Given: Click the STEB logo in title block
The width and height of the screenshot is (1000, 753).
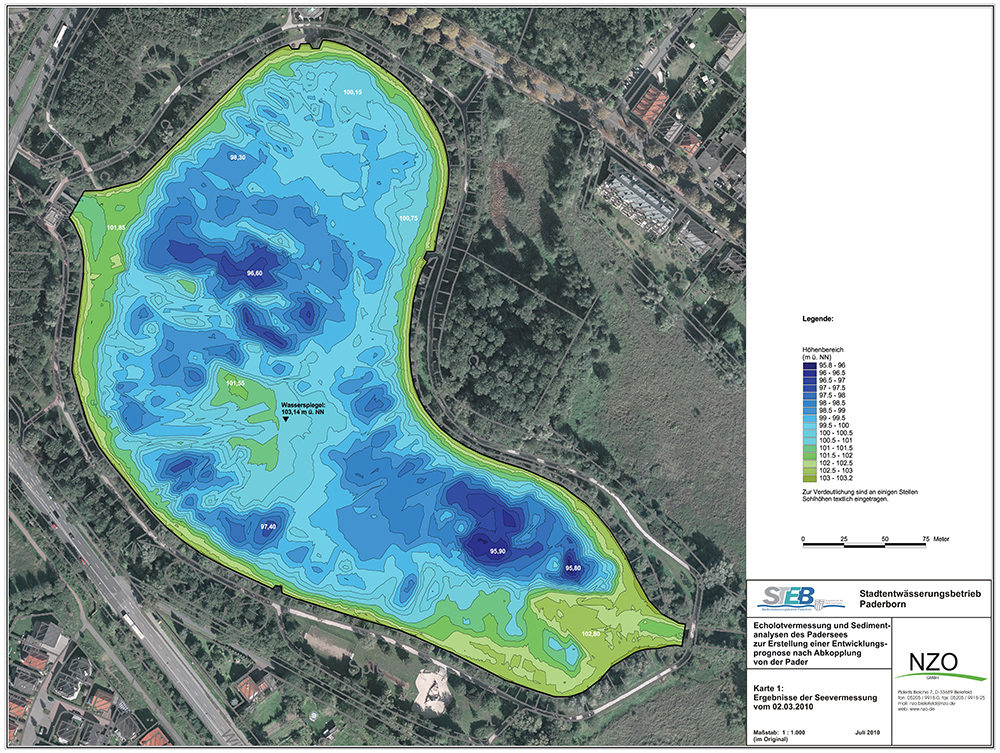Looking at the screenshot, I should 785,597.
